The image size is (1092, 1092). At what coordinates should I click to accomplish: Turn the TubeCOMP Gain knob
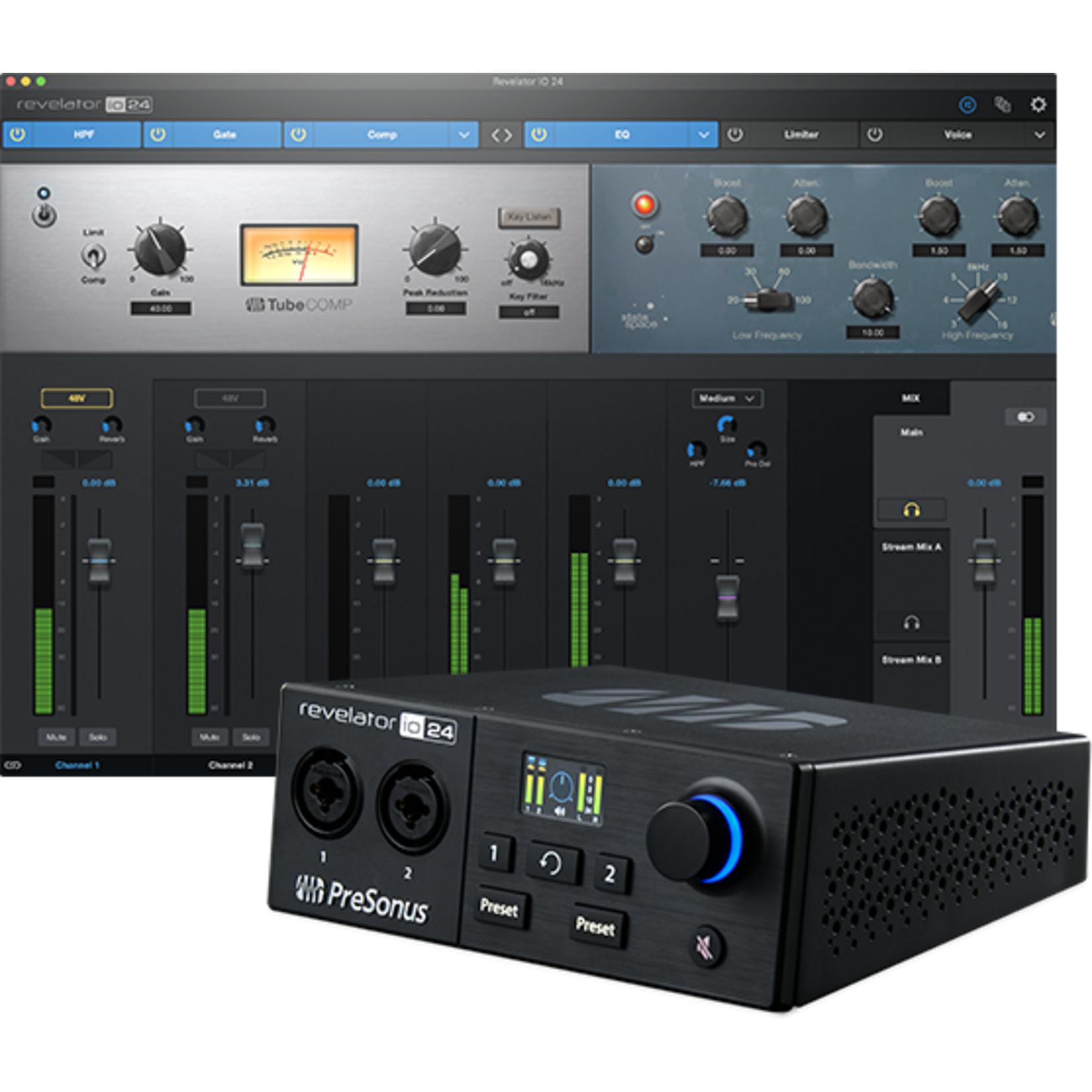(x=160, y=249)
